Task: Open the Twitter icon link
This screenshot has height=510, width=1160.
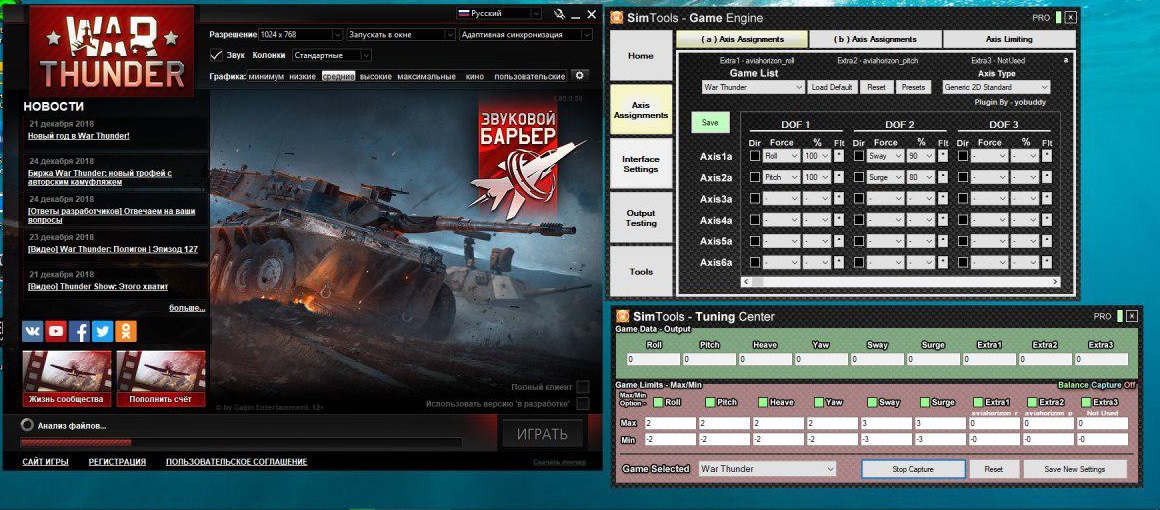Action: click(102, 331)
